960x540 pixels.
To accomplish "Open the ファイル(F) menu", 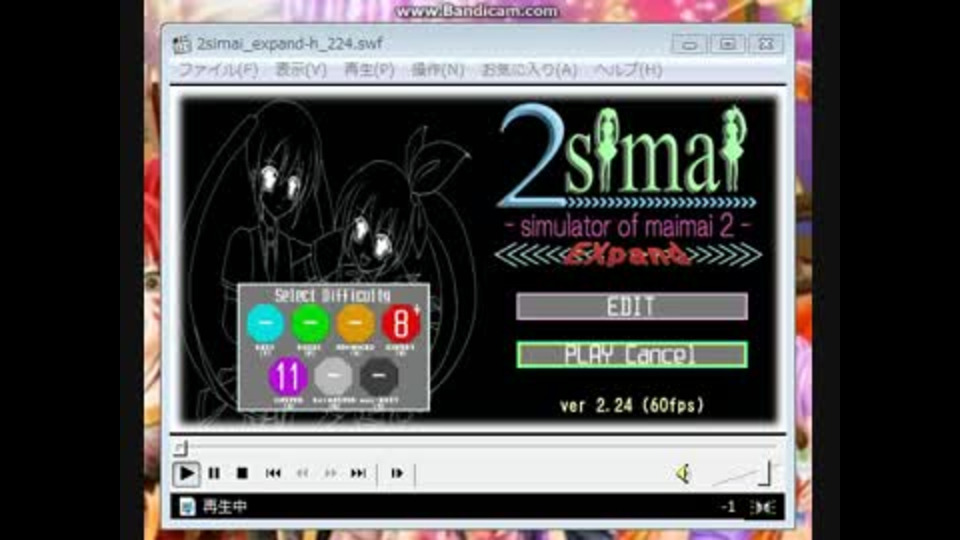I will 218,70.
